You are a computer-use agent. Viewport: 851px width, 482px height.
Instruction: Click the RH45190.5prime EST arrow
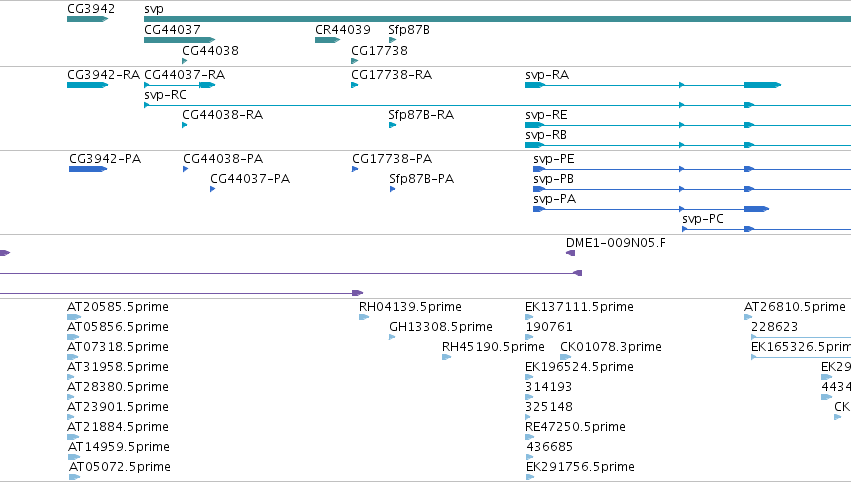pyautogui.click(x=447, y=357)
